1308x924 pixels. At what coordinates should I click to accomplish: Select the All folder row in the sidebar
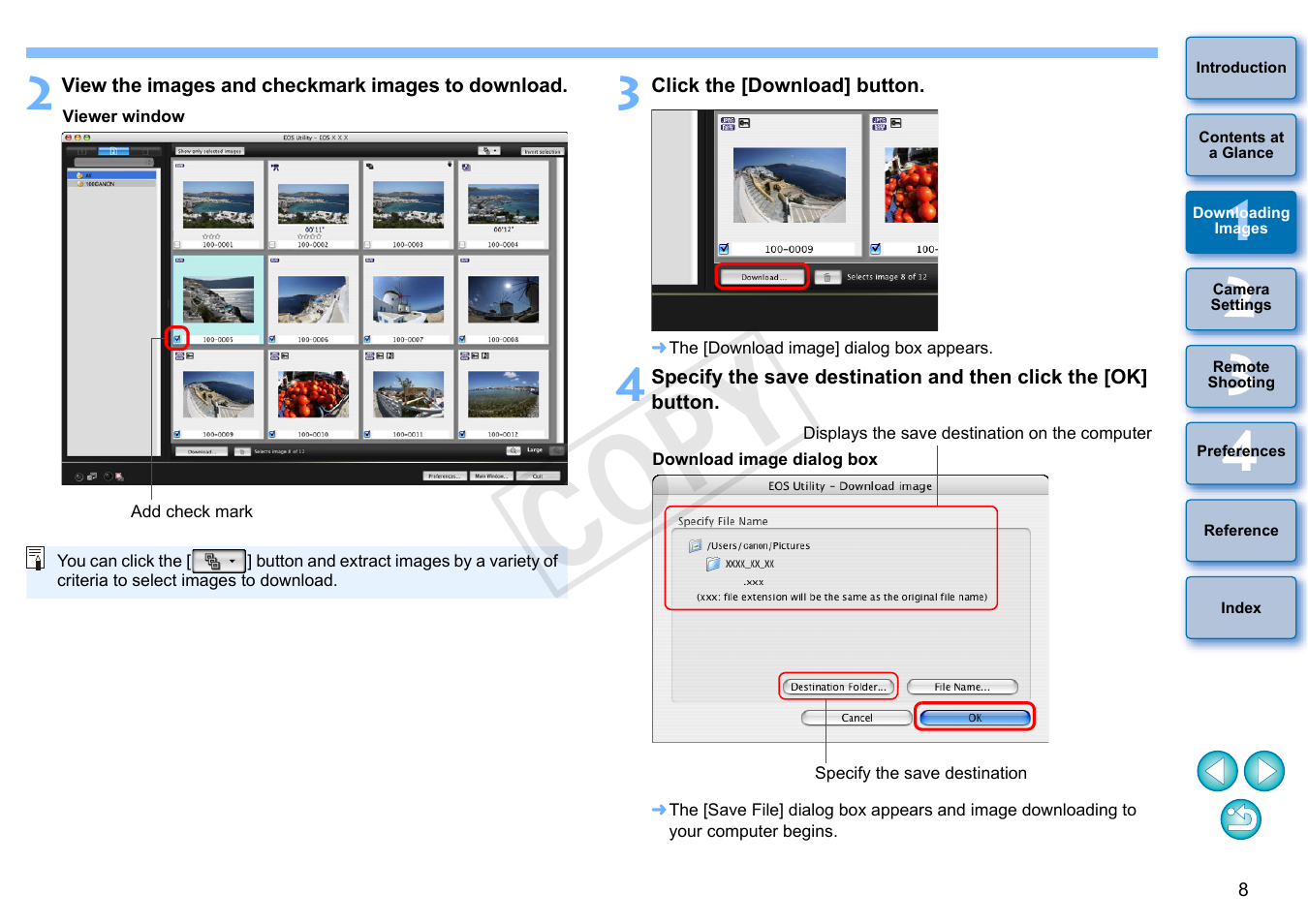pyautogui.click(x=112, y=175)
